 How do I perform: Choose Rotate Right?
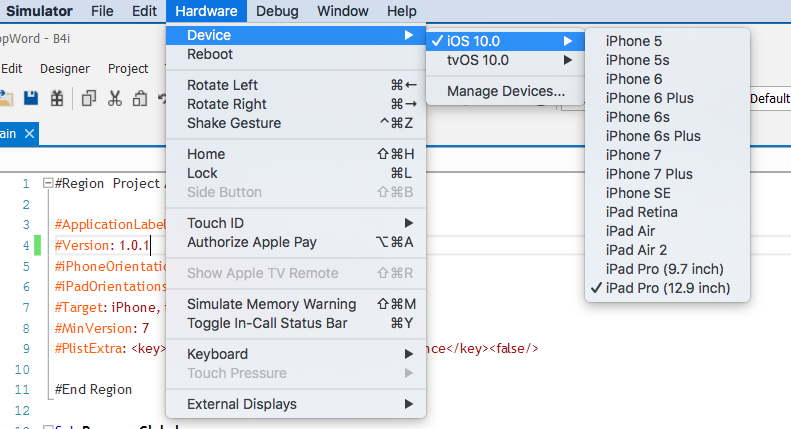coord(296,104)
